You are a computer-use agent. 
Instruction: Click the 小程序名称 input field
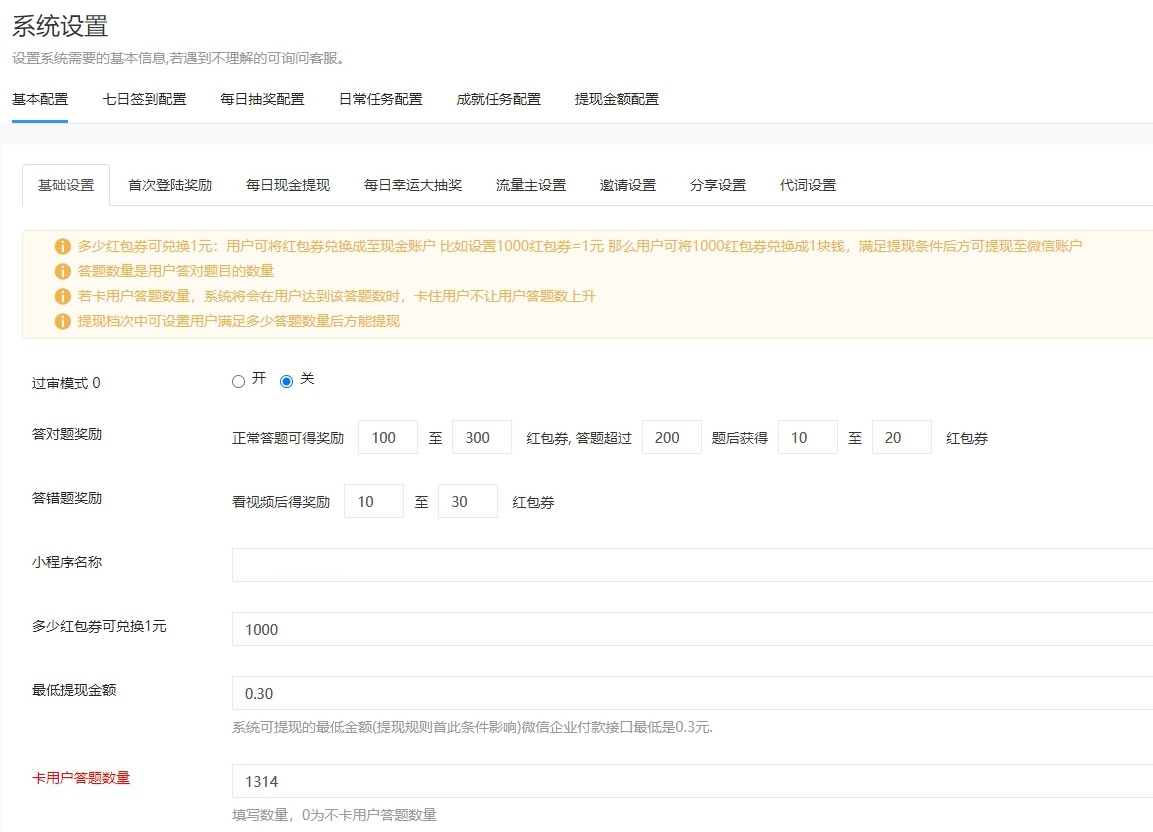click(600, 564)
